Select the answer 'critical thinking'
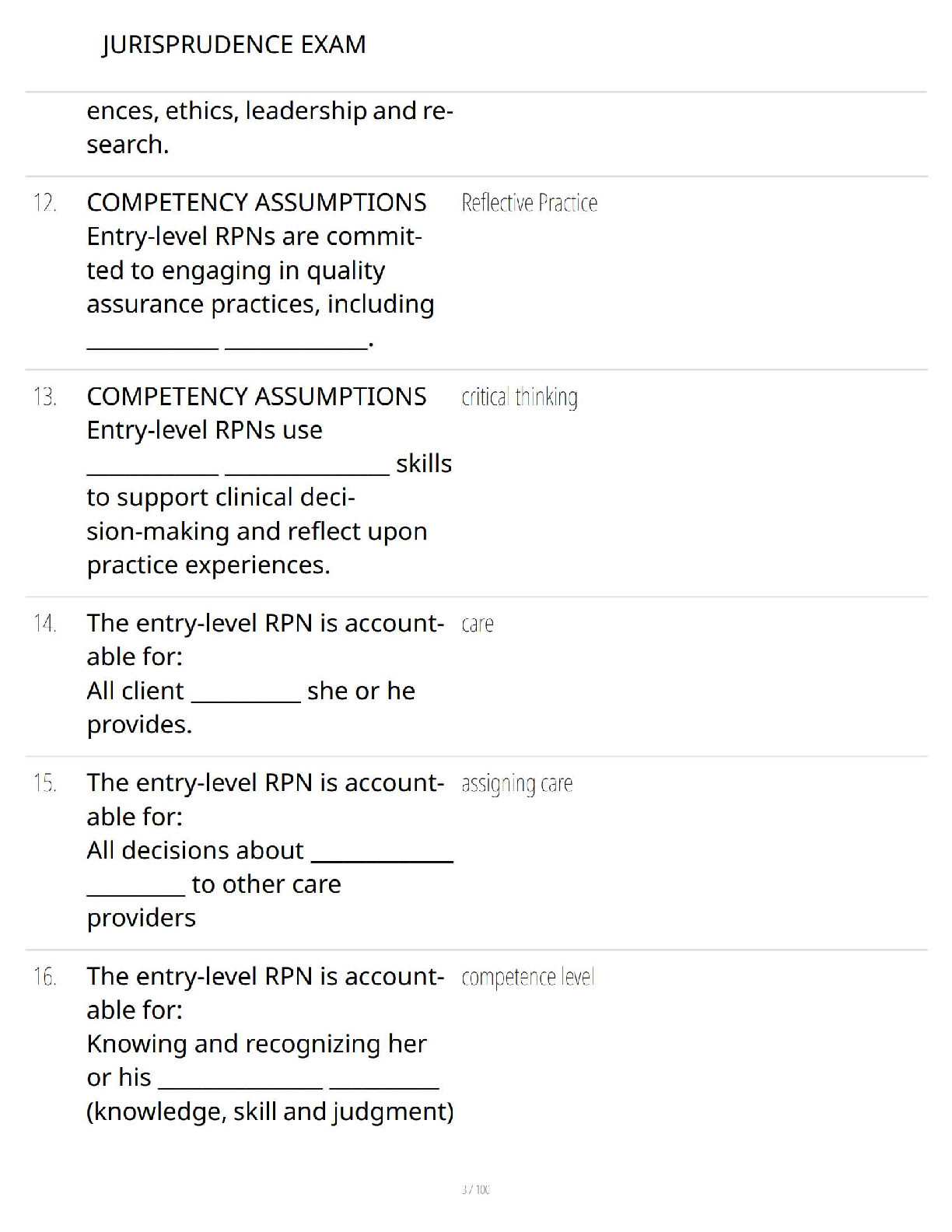Viewport: 952px width, 1232px height. point(520,397)
